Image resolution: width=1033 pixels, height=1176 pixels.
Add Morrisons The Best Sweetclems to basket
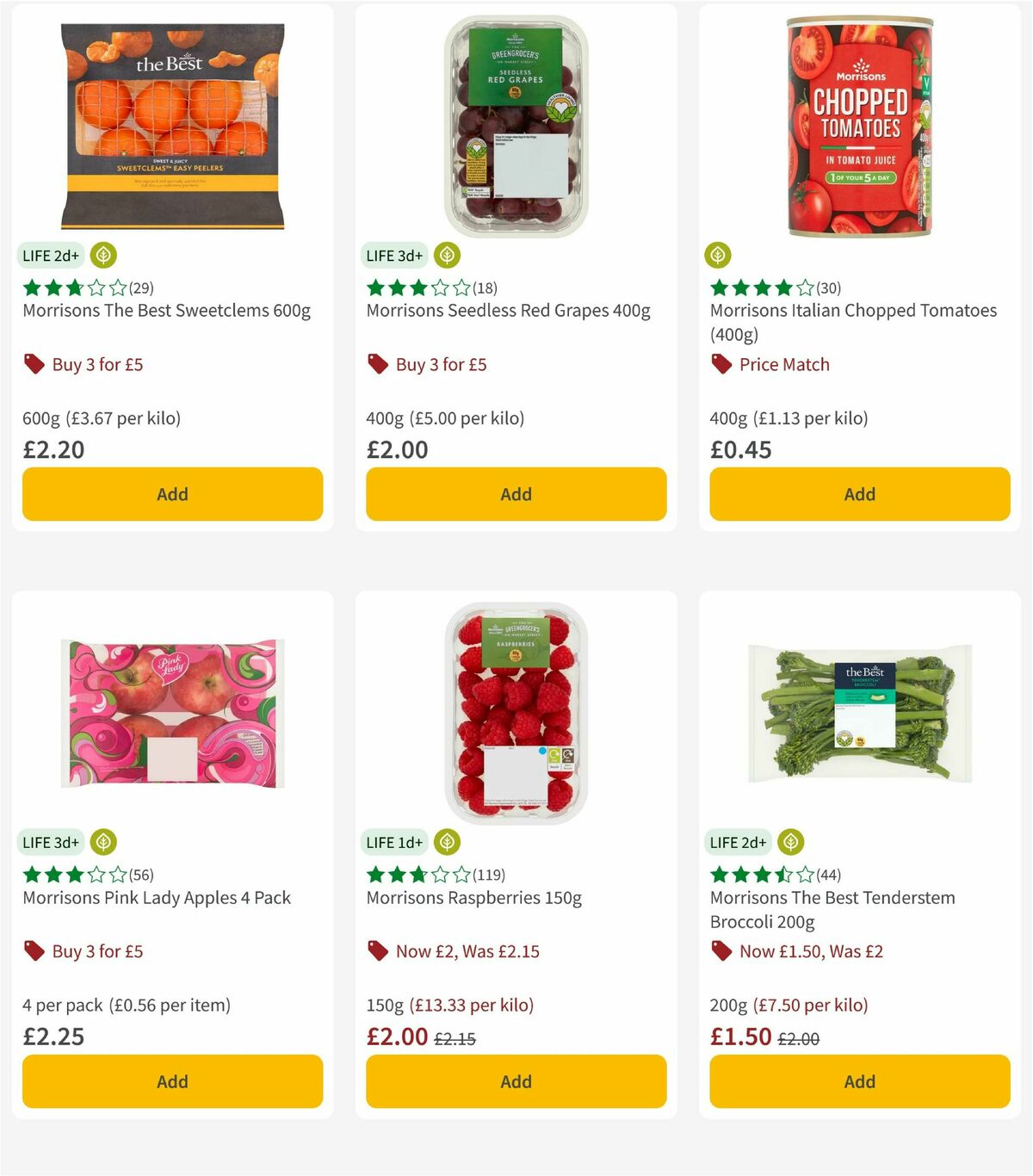tap(172, 494)
